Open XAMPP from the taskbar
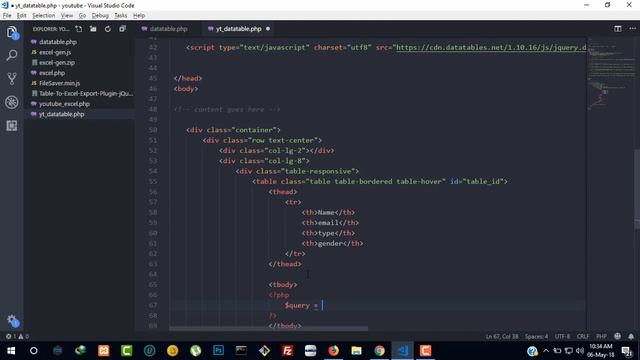 (x=104, y=351)
